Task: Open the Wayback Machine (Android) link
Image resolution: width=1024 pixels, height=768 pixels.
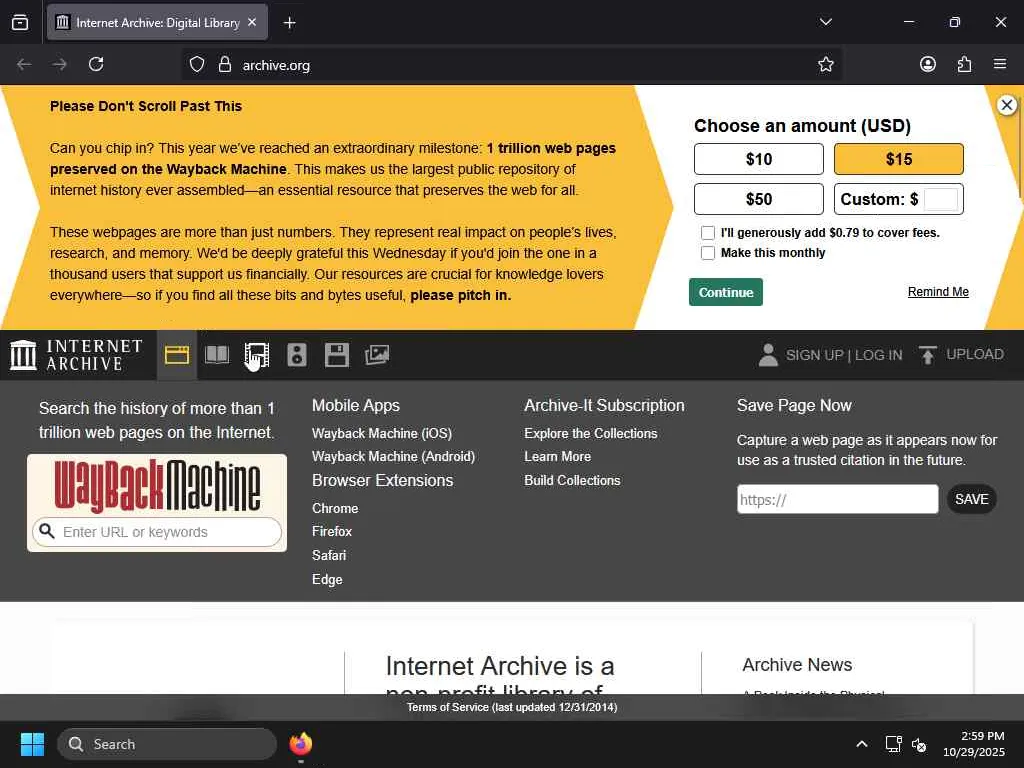Action: pos(393,456)
